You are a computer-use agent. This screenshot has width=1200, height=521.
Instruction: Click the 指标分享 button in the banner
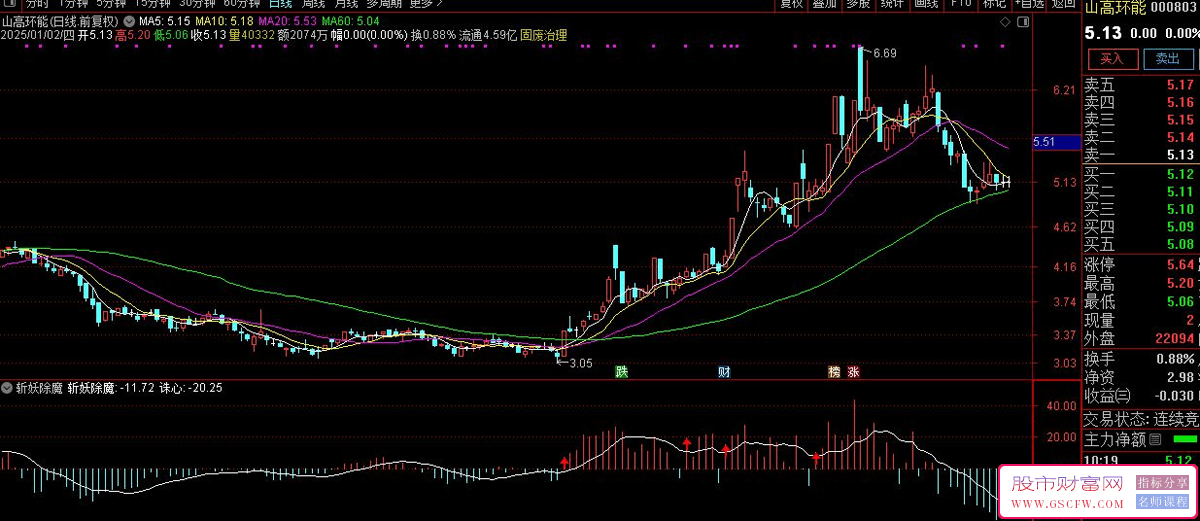(1160, 482)
